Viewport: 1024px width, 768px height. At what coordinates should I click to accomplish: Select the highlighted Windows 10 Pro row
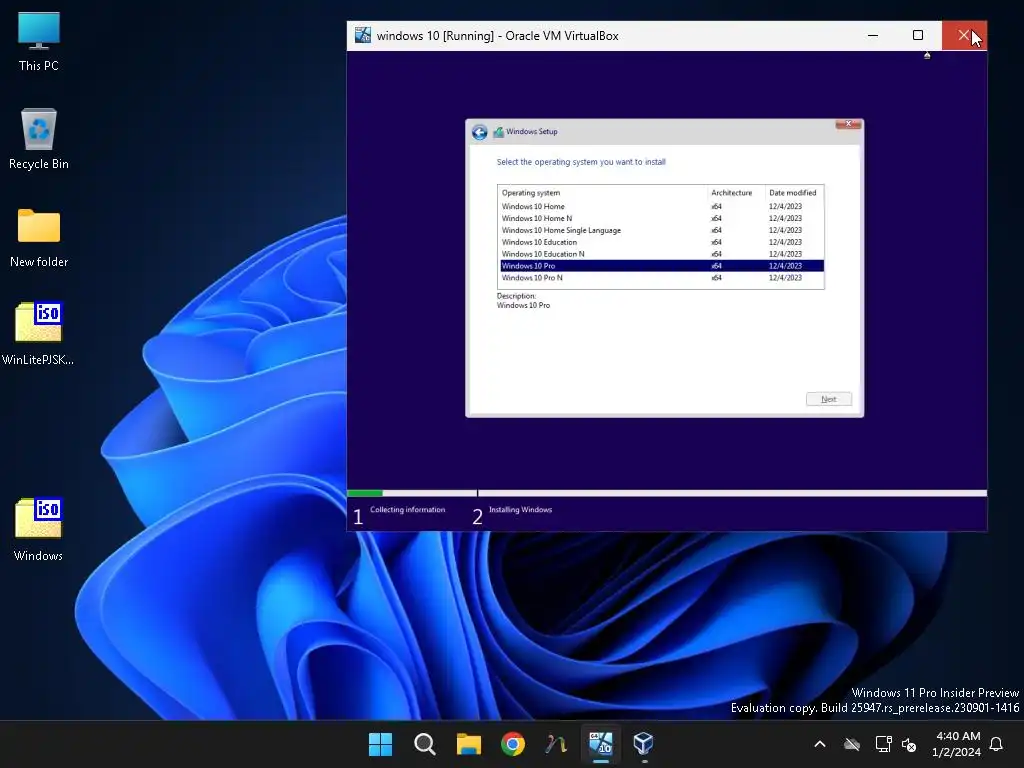coord(662,266)
